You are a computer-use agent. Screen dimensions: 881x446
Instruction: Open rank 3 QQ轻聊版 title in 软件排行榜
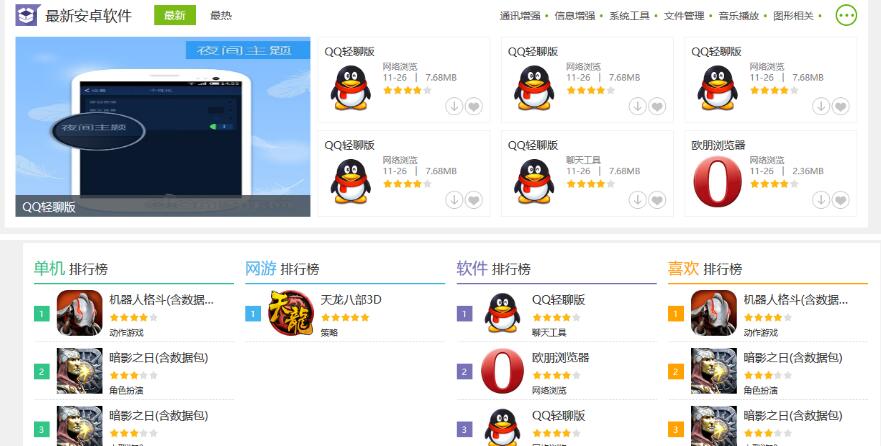pyautogui.click(x=558, y=415)
